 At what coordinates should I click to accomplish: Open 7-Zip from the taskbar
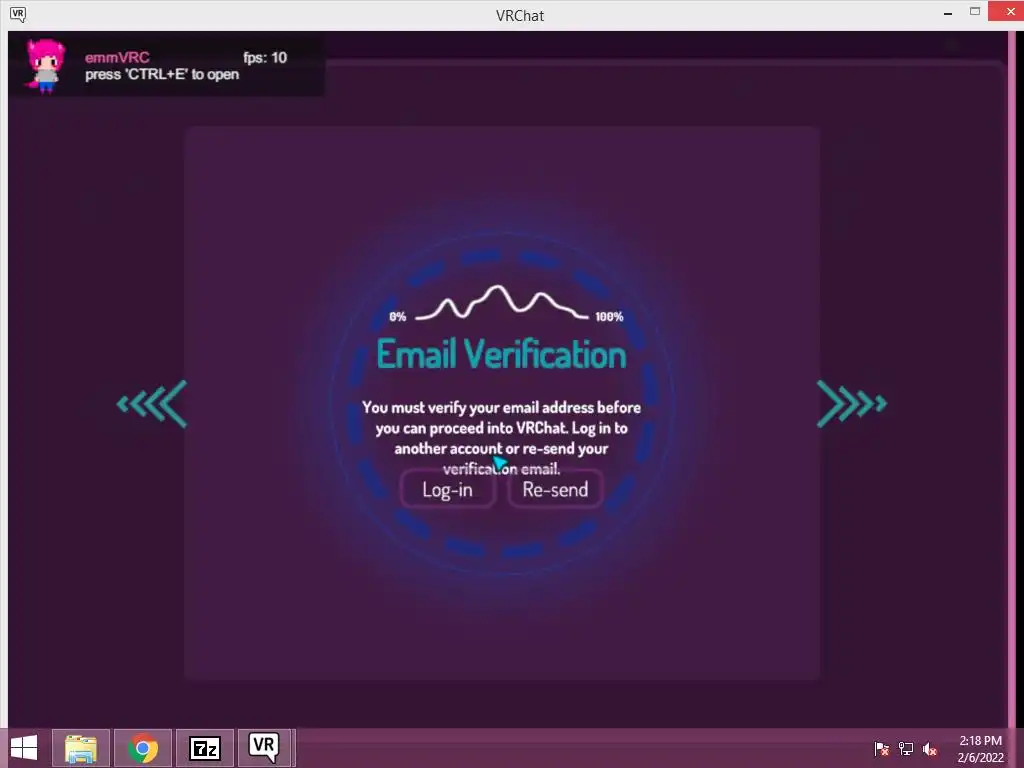205,748
